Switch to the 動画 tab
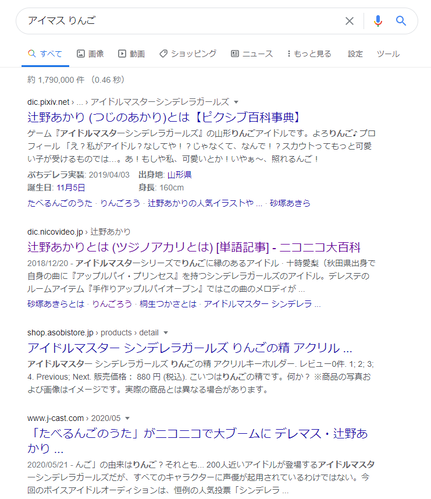 (131, 54)
